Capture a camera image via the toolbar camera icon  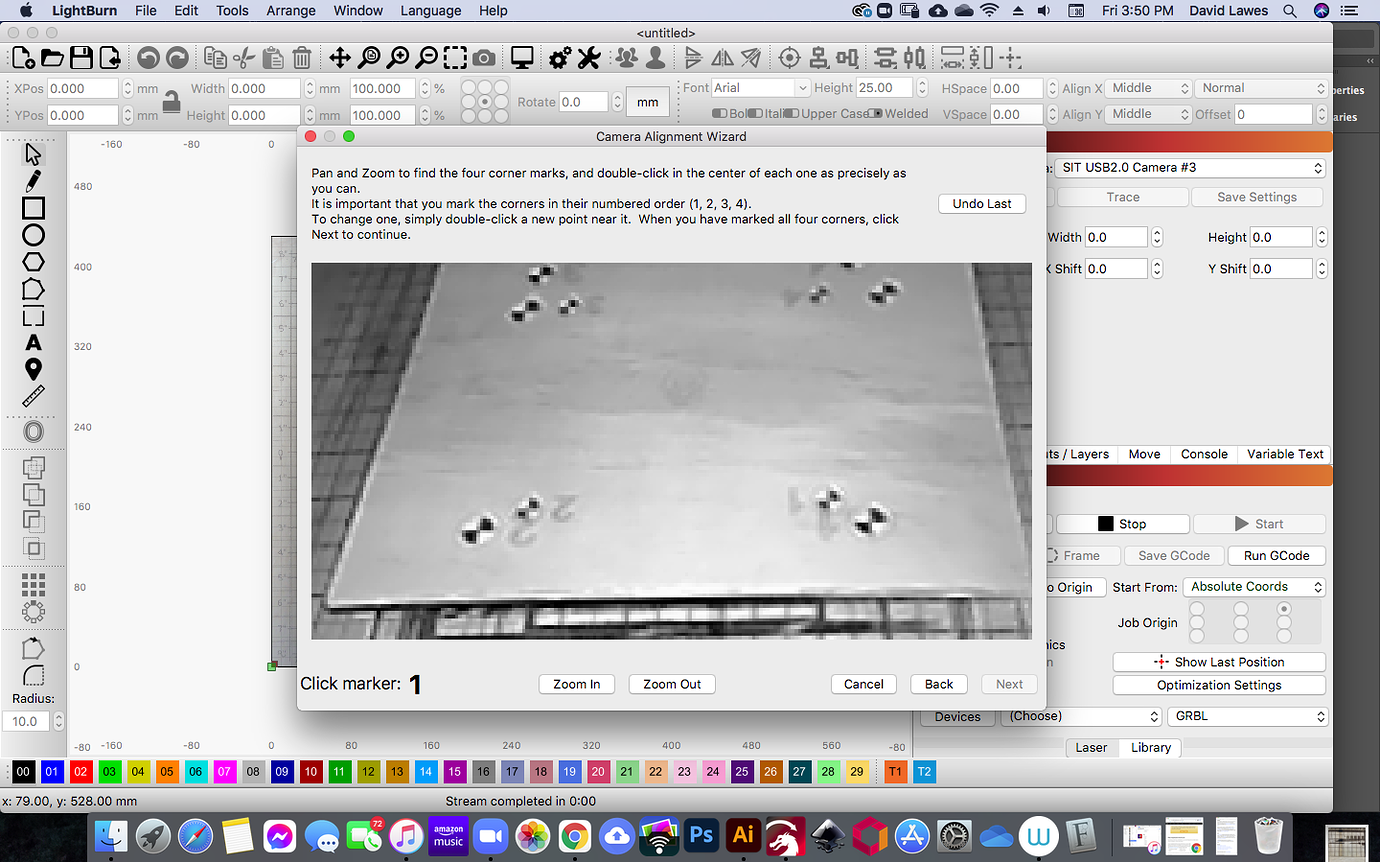(x=484, y=58)
